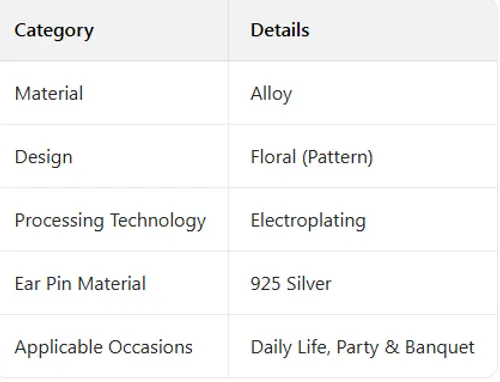Click the word Technology in third row
This screenshot has width=500, height=382.
158,221
